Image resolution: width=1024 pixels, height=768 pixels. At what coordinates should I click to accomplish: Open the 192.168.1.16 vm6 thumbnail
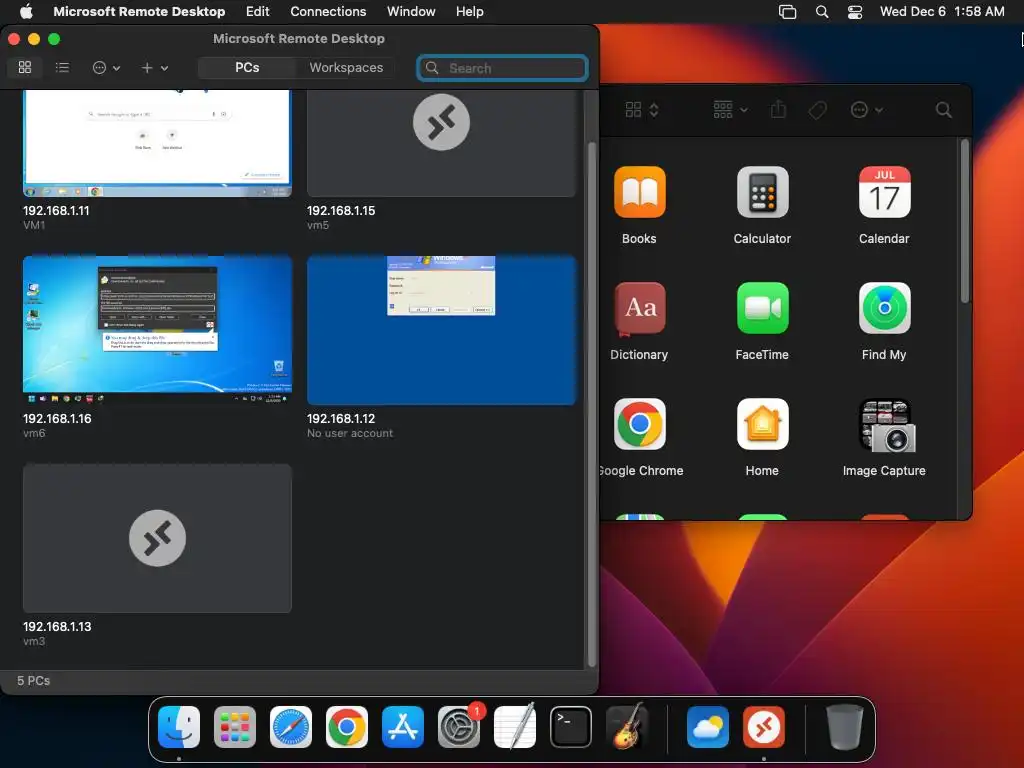point(157,330)
